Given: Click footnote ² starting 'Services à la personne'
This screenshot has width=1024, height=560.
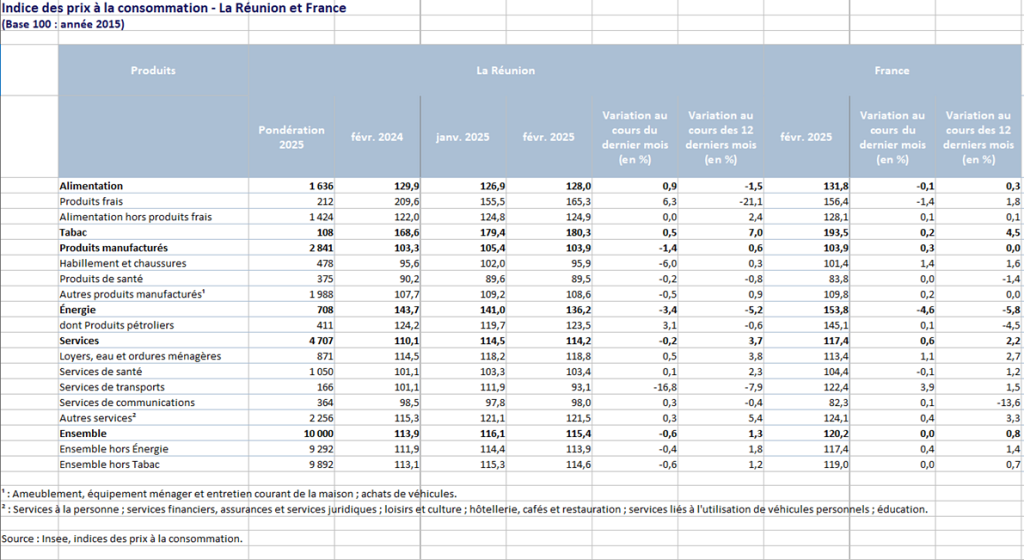Looking at the screenshot, I should 464,509.
